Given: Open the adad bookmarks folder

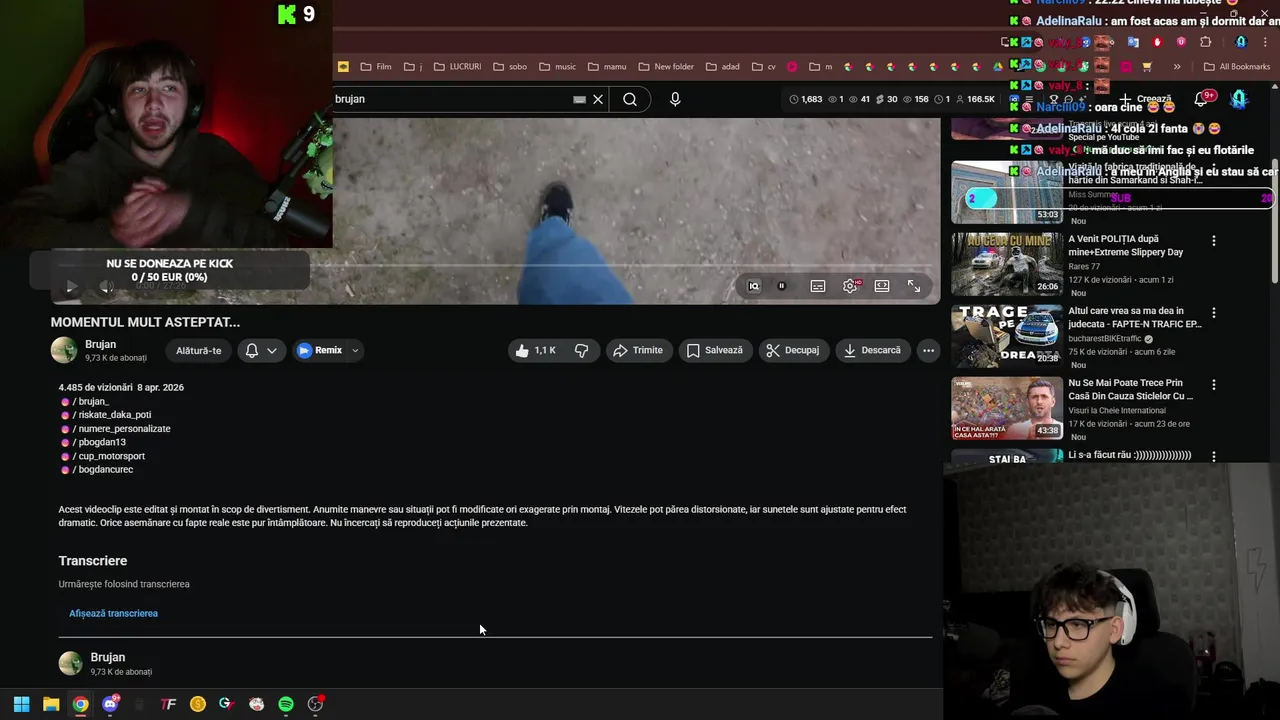Looking at the screenshot, I should coord(722,67).
